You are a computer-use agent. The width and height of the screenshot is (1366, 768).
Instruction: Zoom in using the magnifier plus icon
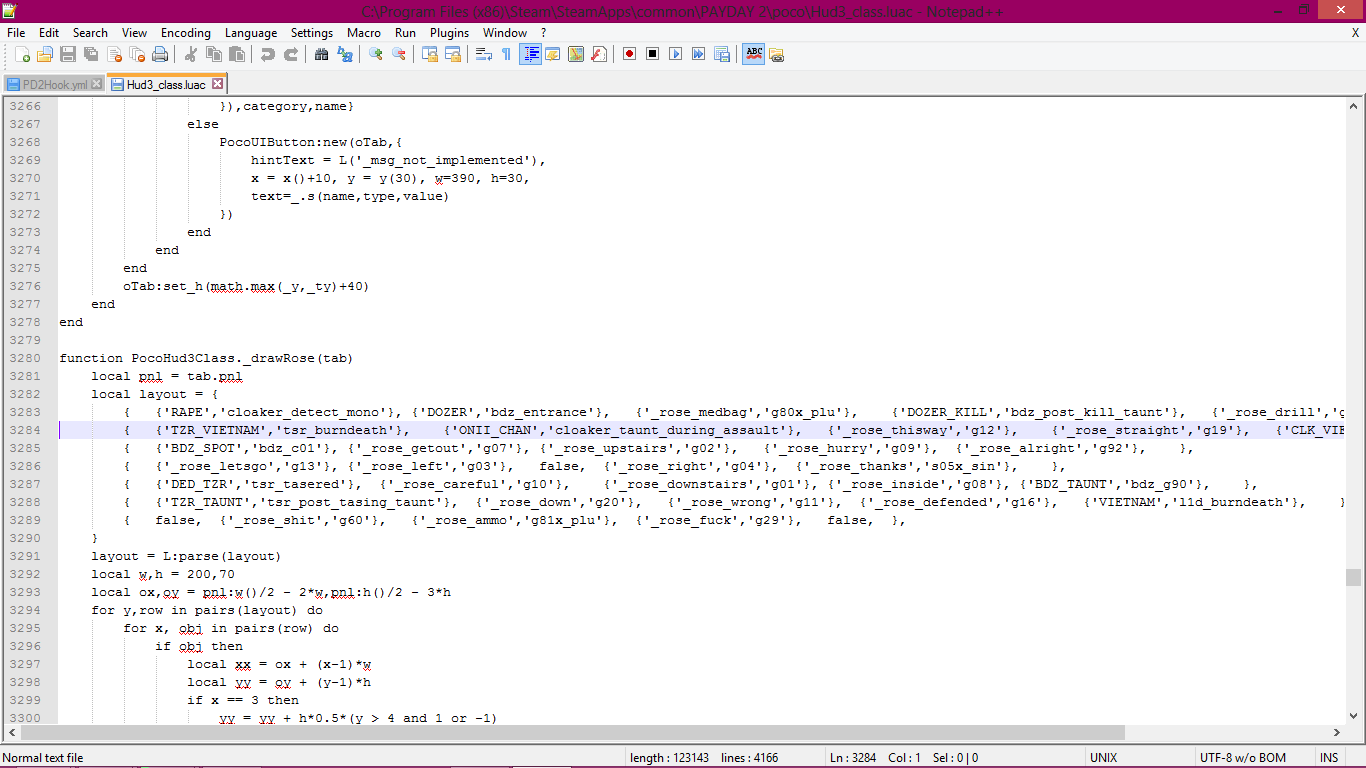click(x=375, y=54)
